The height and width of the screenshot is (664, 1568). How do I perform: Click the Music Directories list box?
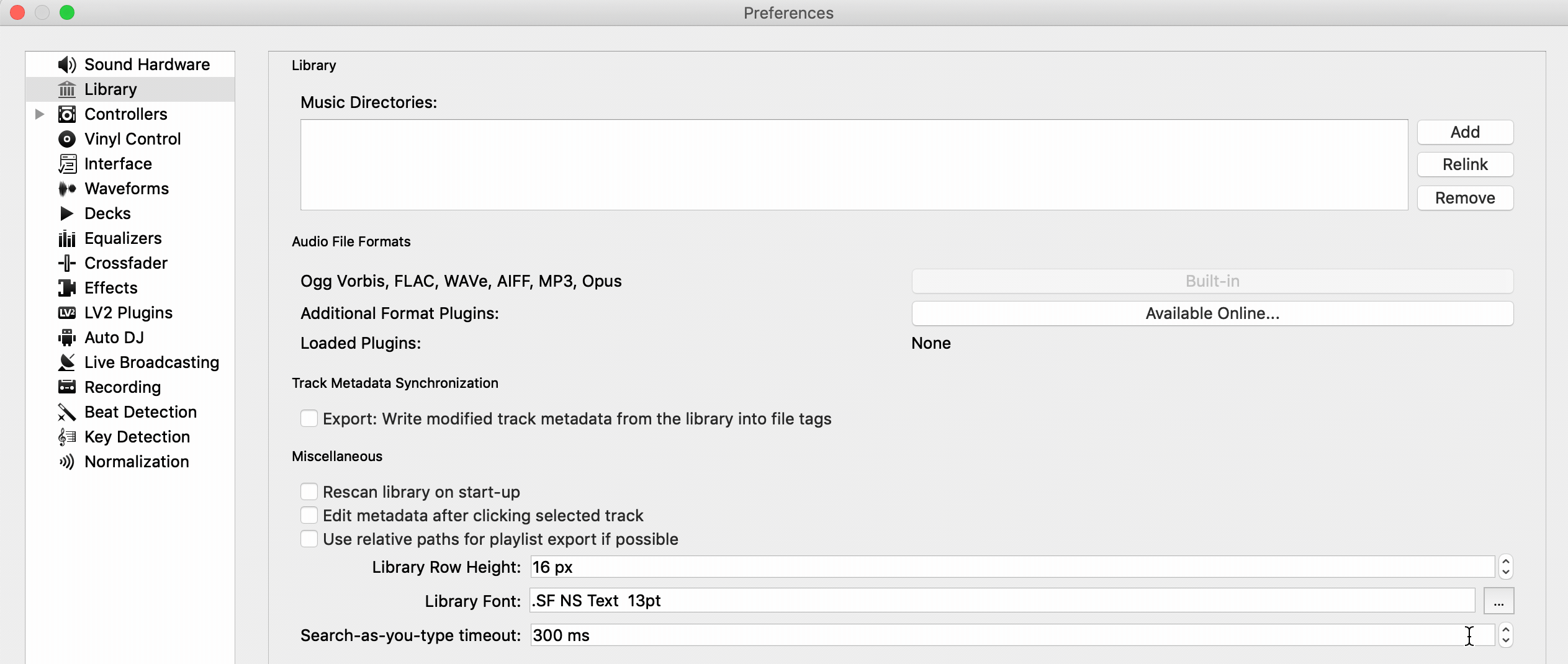[854, 164]
